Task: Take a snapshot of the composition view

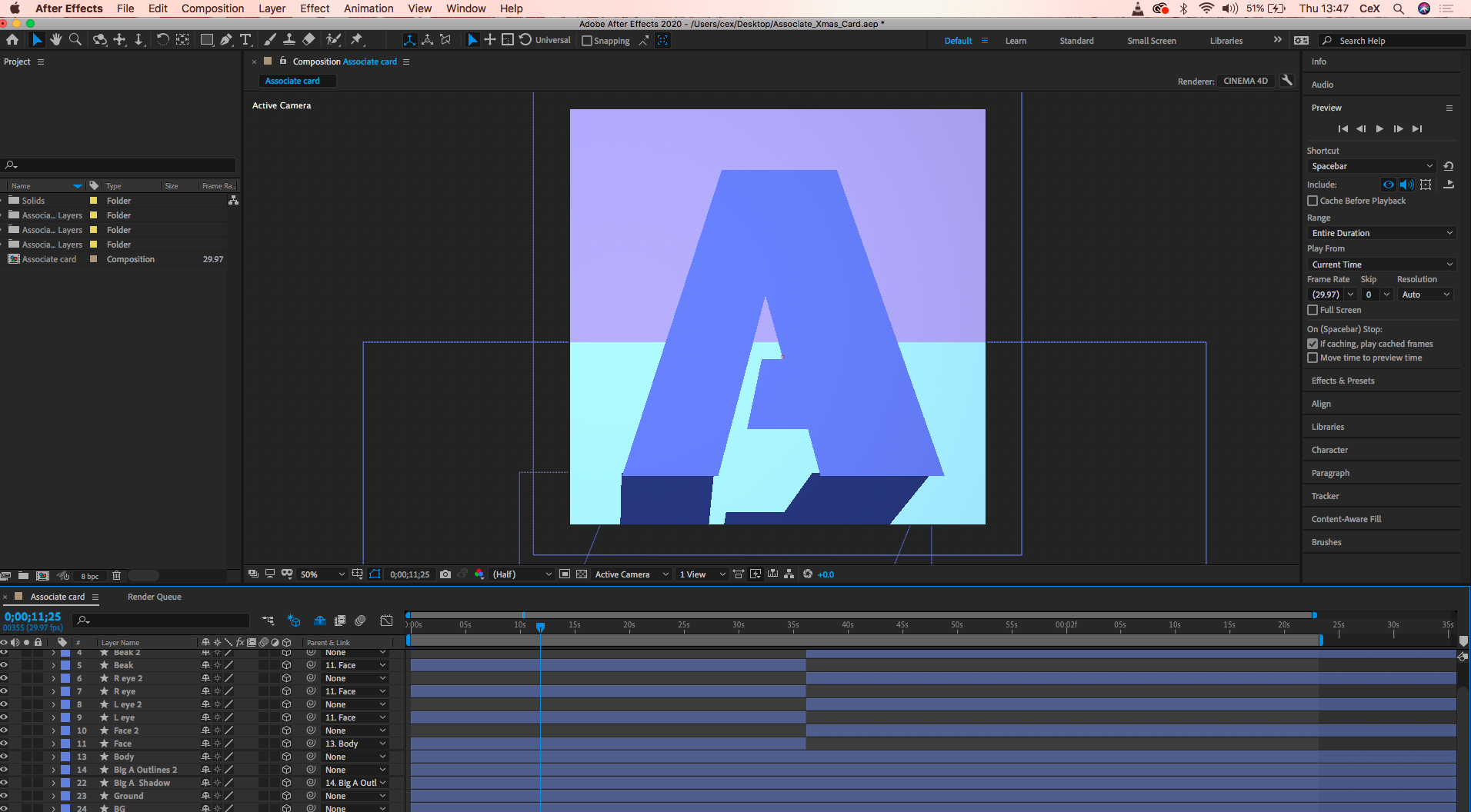Action: tap(445, 574)
